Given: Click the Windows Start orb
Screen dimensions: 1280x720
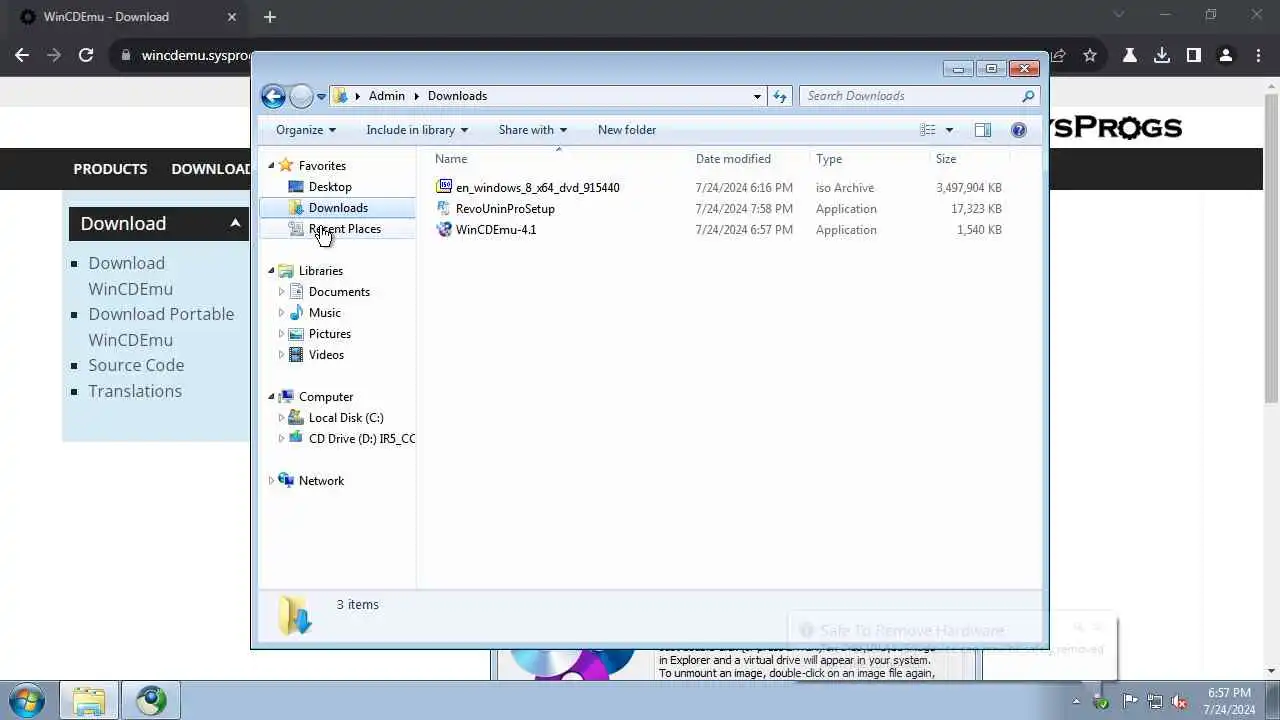Looking at the screenshot, I should coord(25,700).
